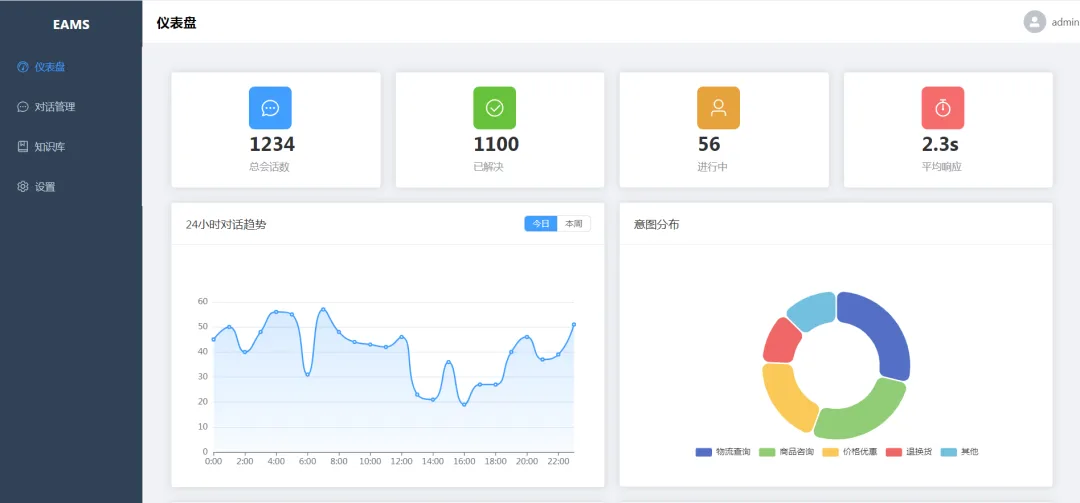
Task: Toggle 价格优惠 legend item in donut chart
Action: (850, 452)
